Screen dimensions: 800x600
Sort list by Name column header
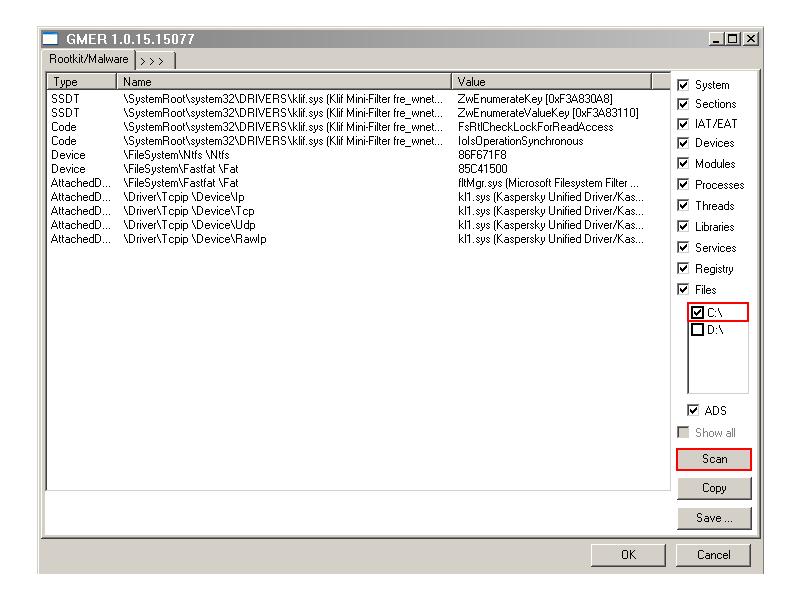point(285,81)
